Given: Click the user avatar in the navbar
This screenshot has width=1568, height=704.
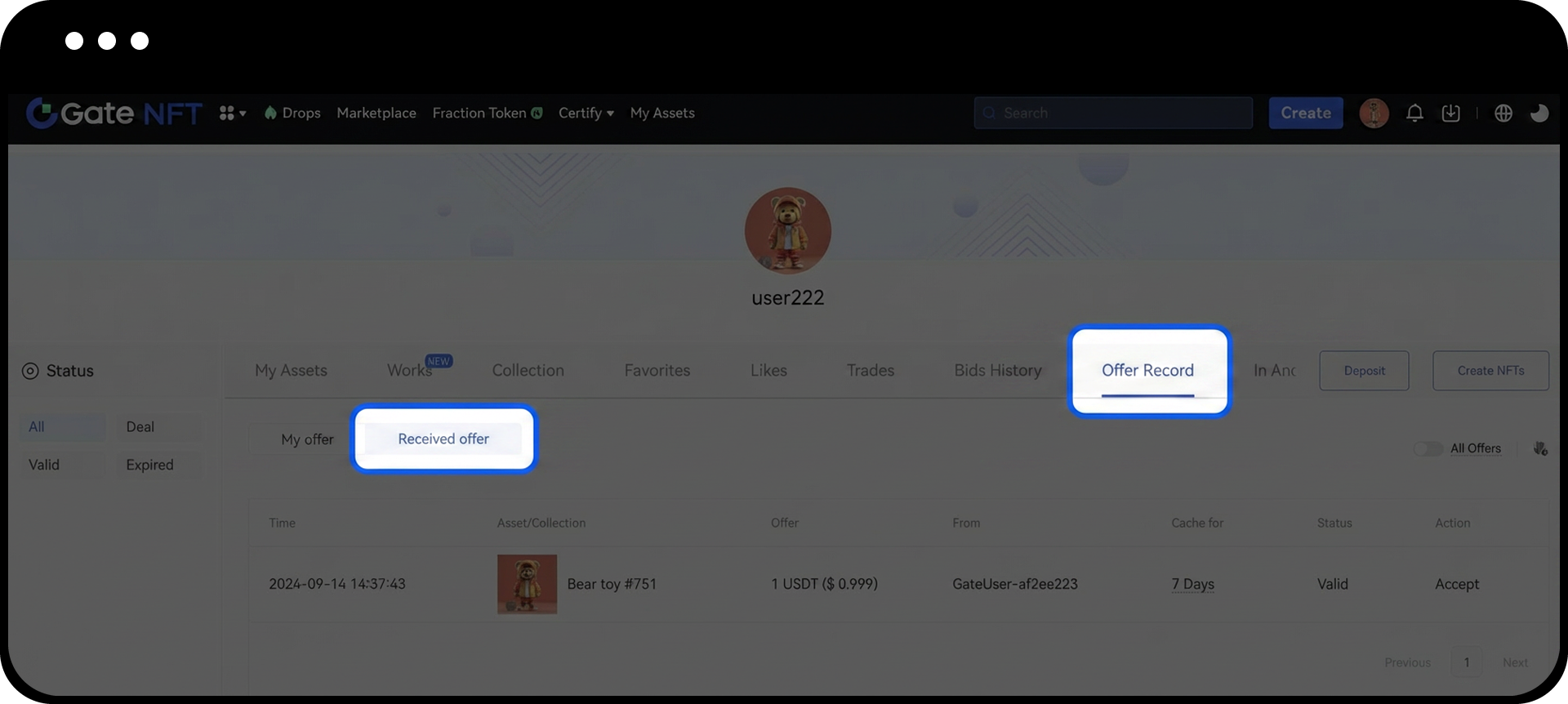Looking at the screenshot, I should [x=1374, y=114].
